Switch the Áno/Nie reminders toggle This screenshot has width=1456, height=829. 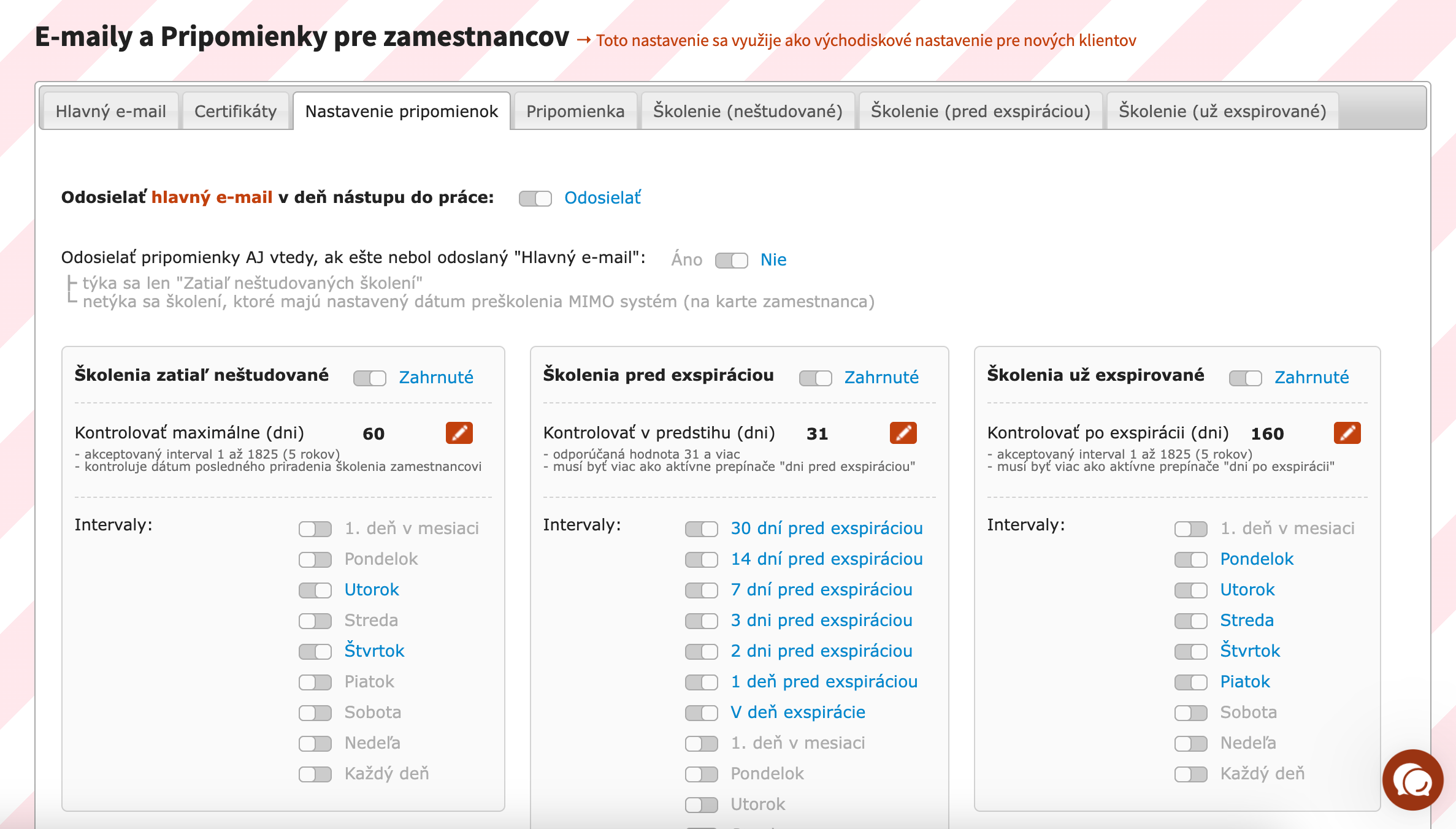pos(731,261)
